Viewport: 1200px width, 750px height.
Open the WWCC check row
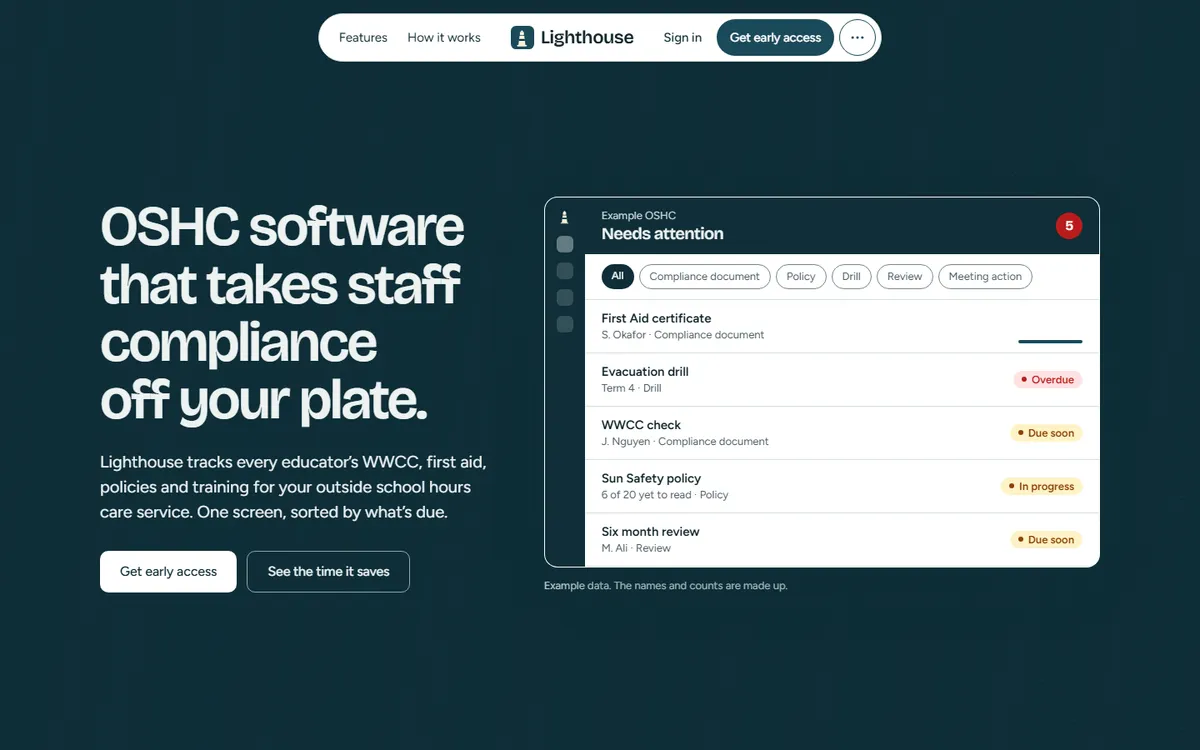(x=842, y=433)
